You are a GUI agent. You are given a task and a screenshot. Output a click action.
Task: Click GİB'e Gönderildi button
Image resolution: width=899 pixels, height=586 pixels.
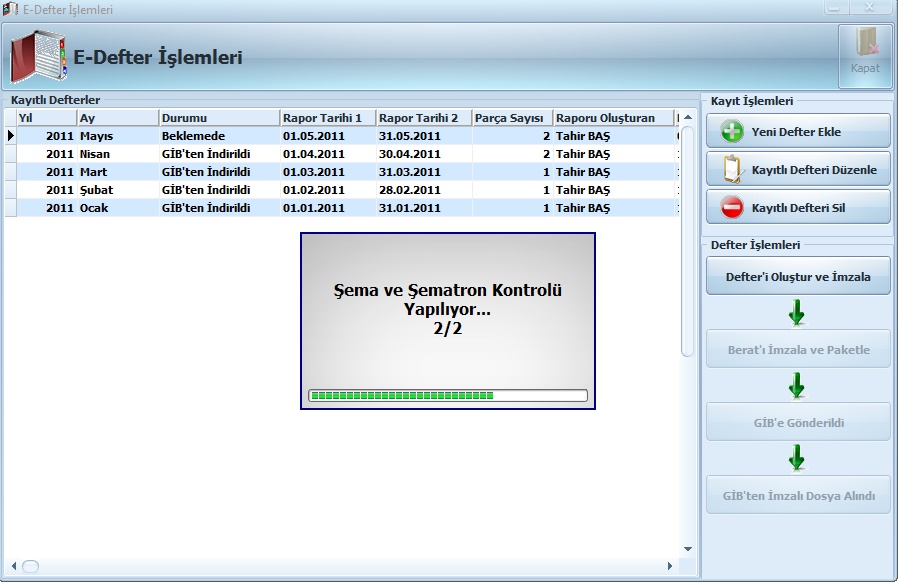798,422
